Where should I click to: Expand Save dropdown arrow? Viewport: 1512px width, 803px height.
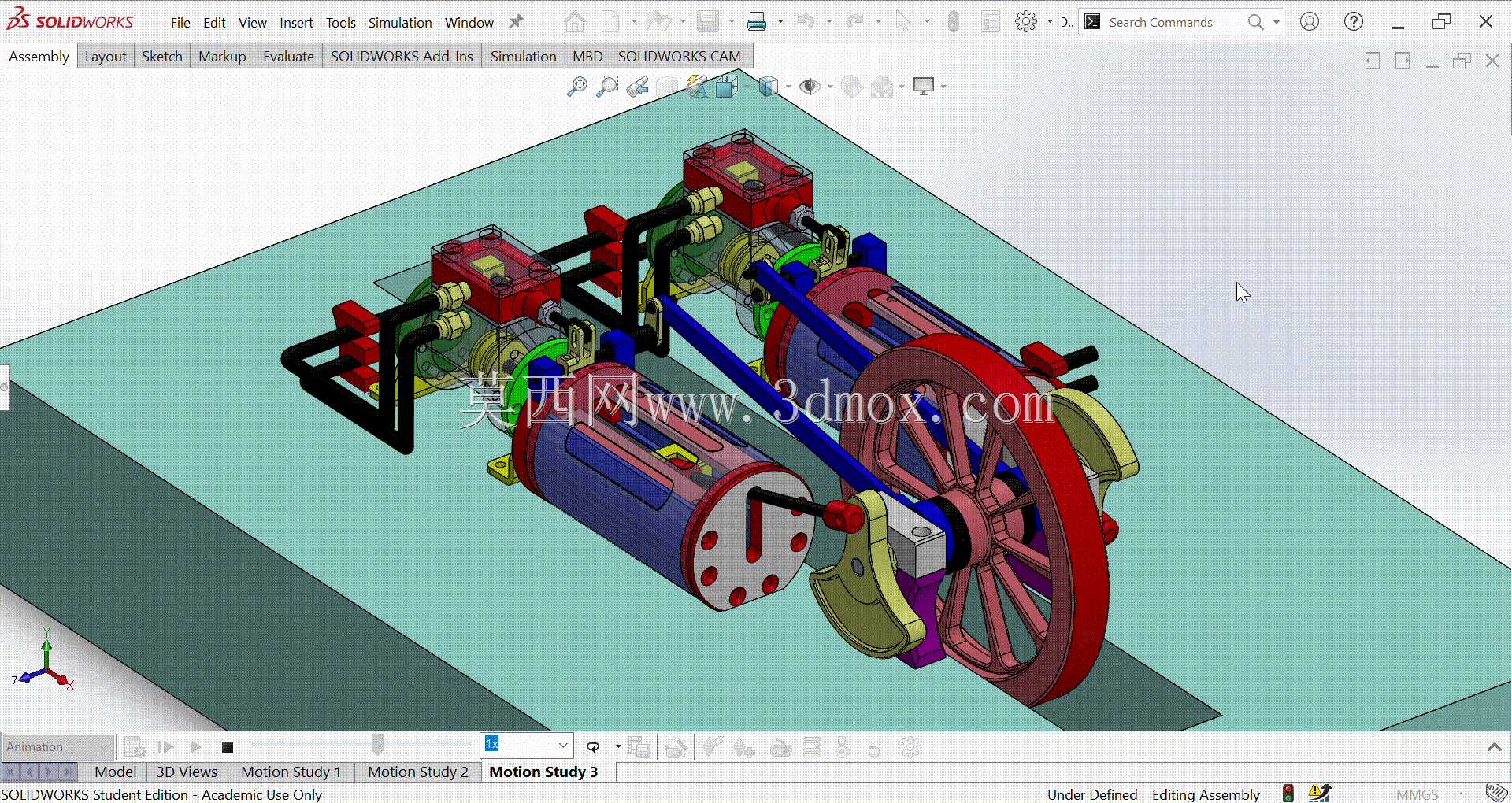[x=731, y=22]
